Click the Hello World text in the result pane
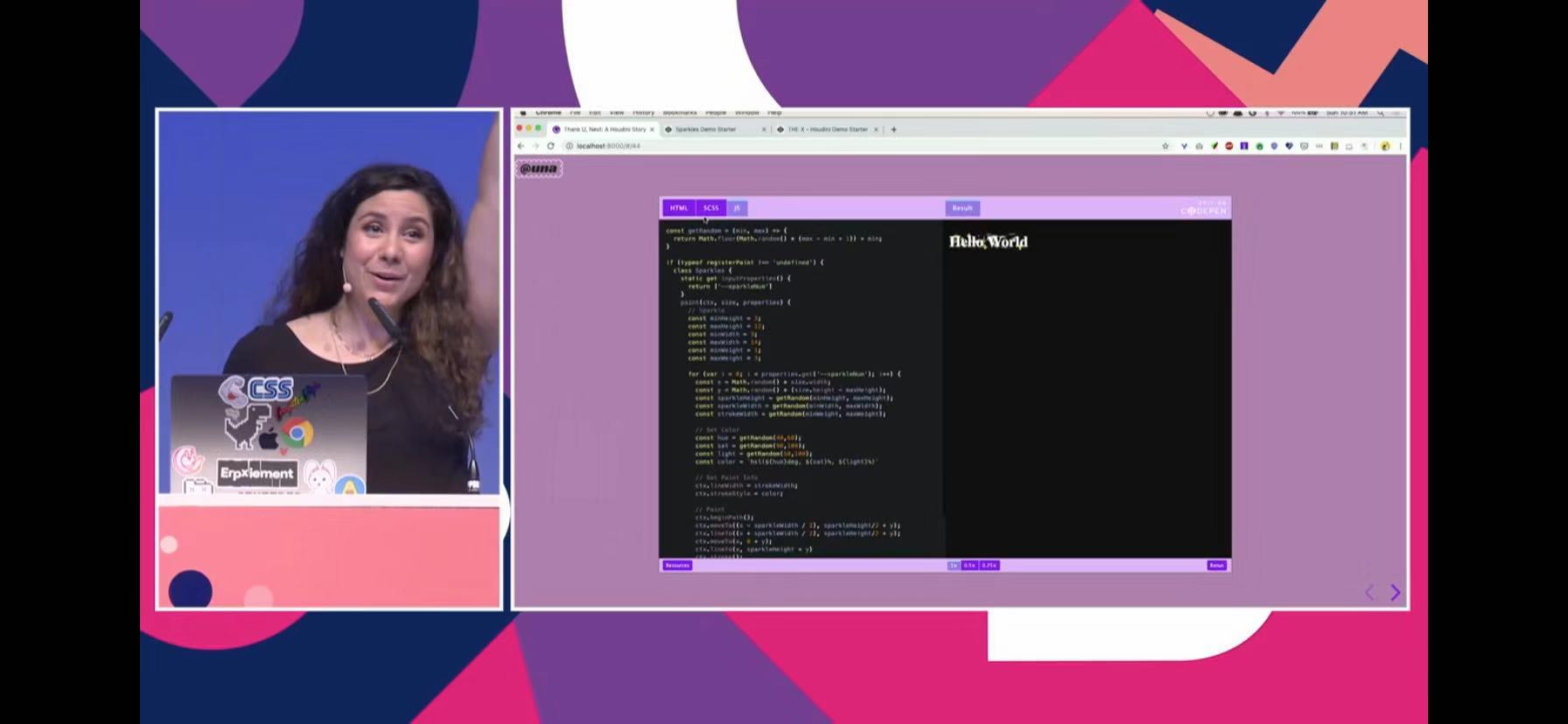Image resolution: width=1568 pixels, height=724 pixels. (989, 241)
